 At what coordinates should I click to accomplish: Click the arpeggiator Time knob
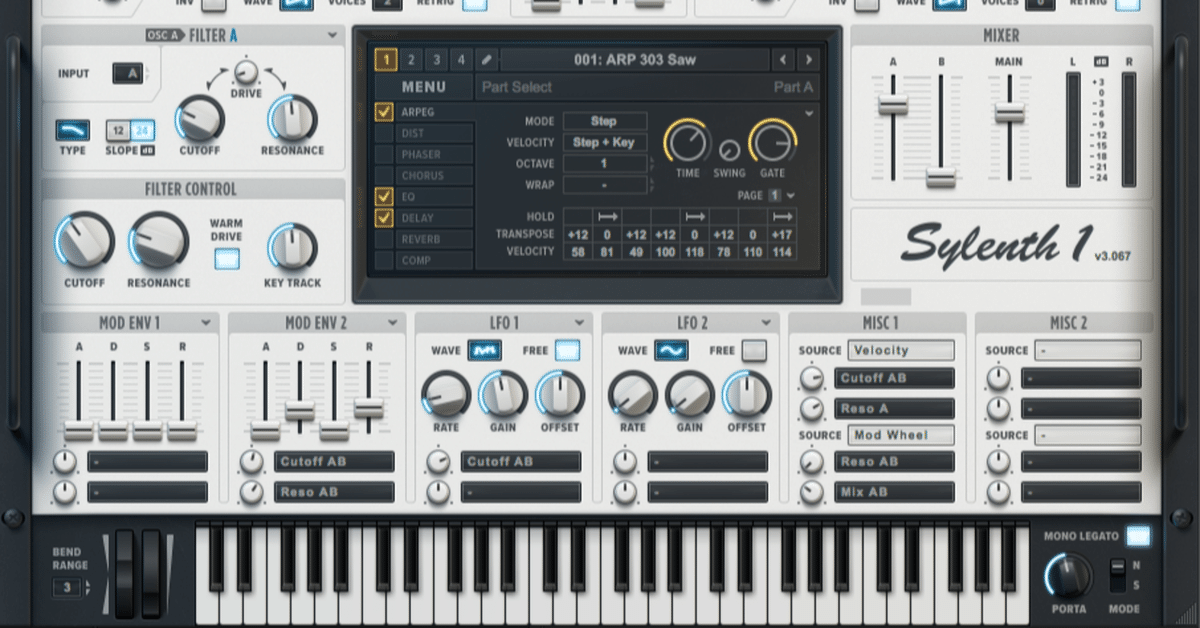point(687,142)
